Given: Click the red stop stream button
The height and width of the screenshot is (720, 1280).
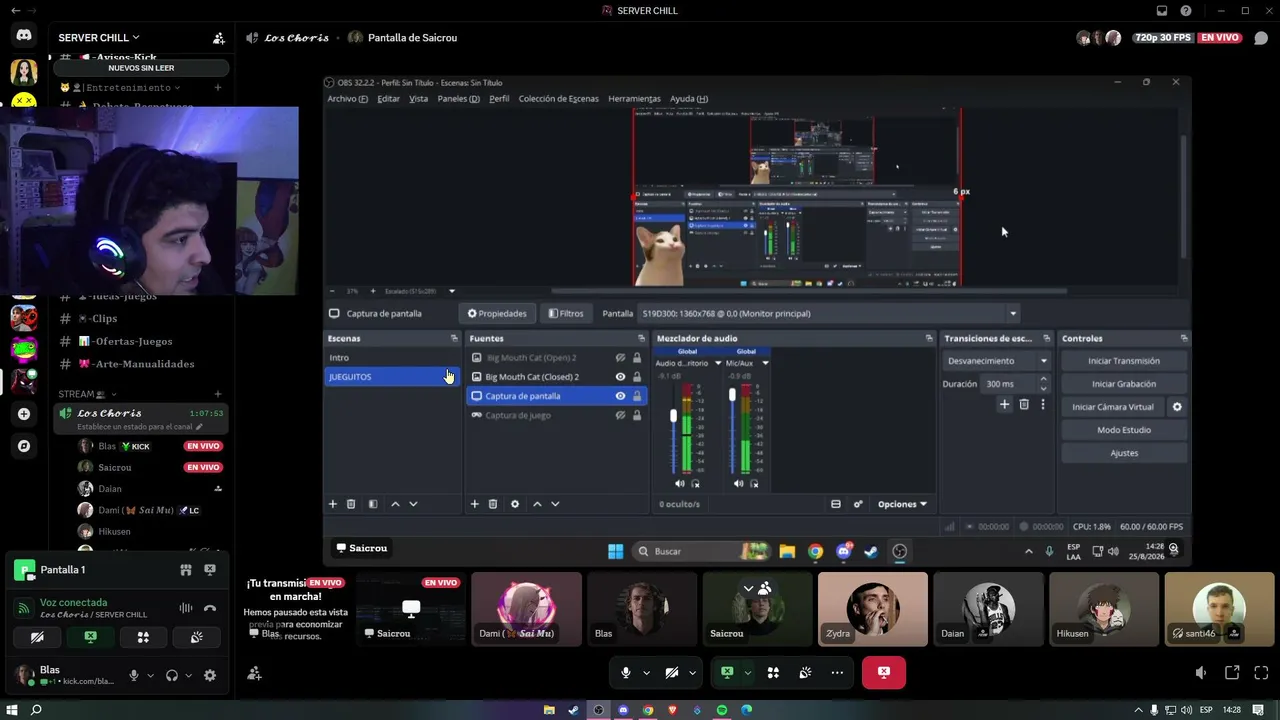Looking at the screenshot, I should tap(884, 673).
